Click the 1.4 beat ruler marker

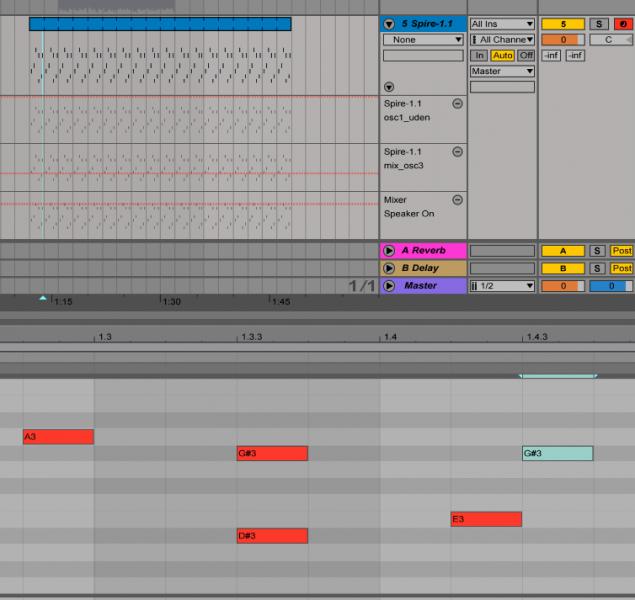tap(390, 337)
